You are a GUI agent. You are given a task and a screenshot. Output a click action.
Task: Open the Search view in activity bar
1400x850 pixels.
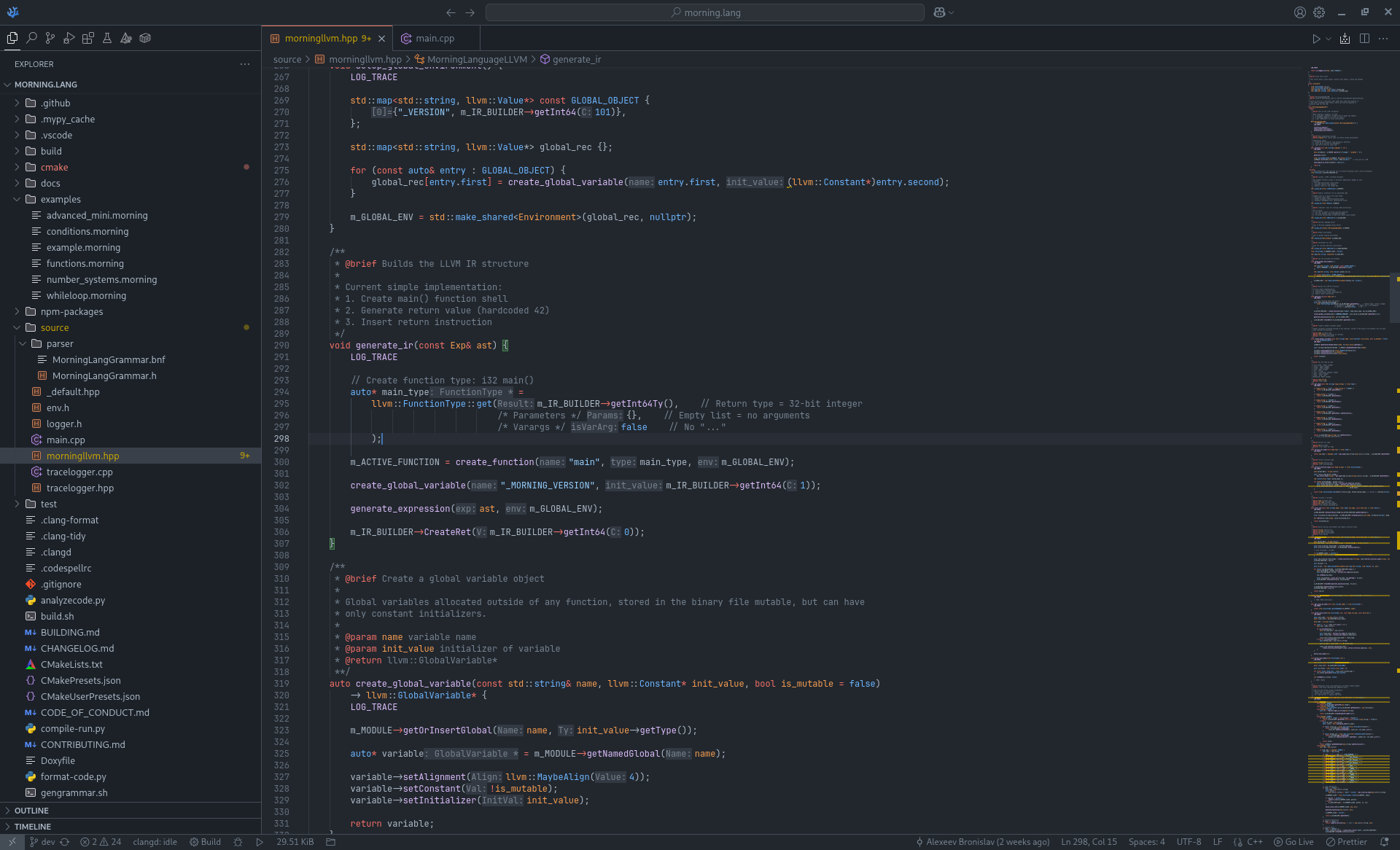[x=31, y=38]
